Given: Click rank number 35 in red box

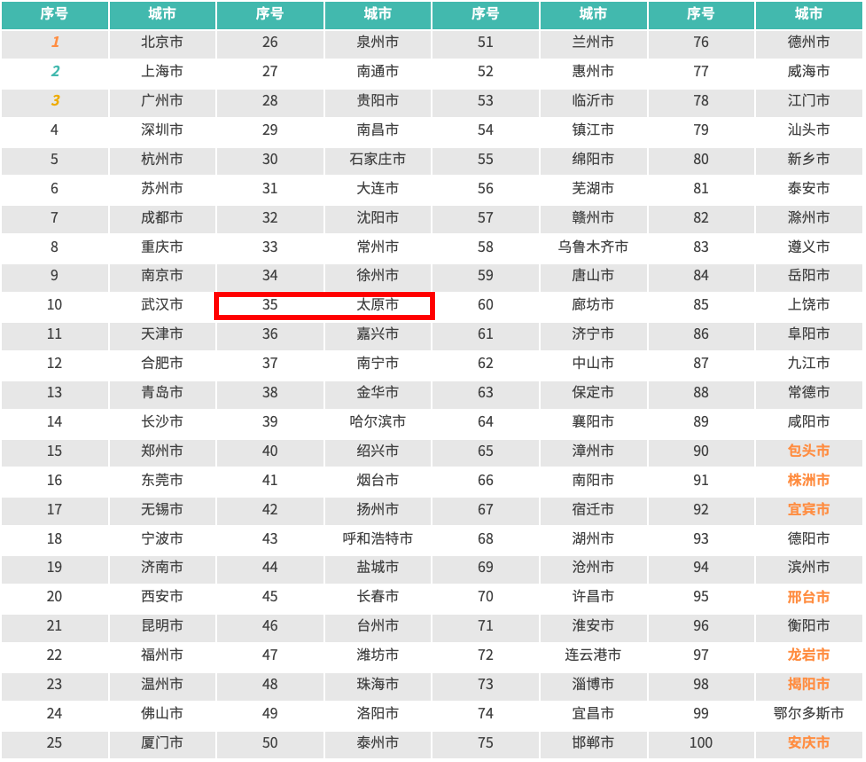Looking at the screenshot, I should click(270, 305).
